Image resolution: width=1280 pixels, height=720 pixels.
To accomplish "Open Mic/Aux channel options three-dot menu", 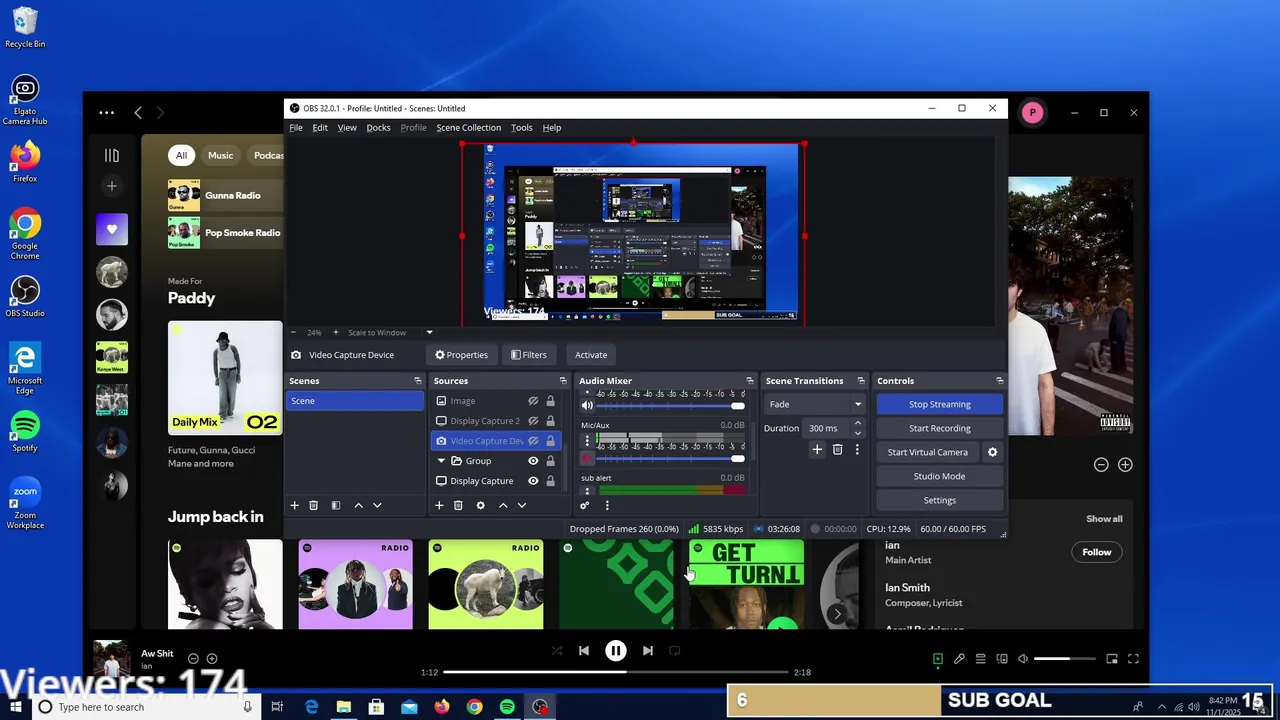I will point(587,441).
